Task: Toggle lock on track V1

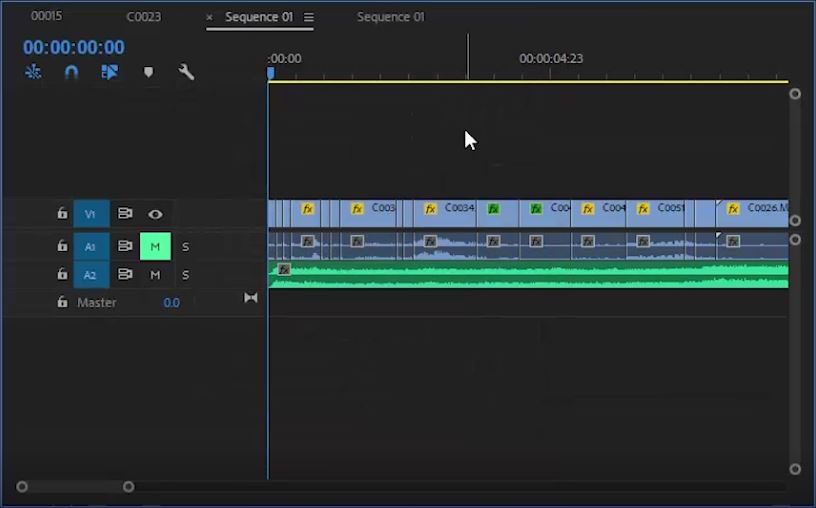Action: click(x=62, y=213)
